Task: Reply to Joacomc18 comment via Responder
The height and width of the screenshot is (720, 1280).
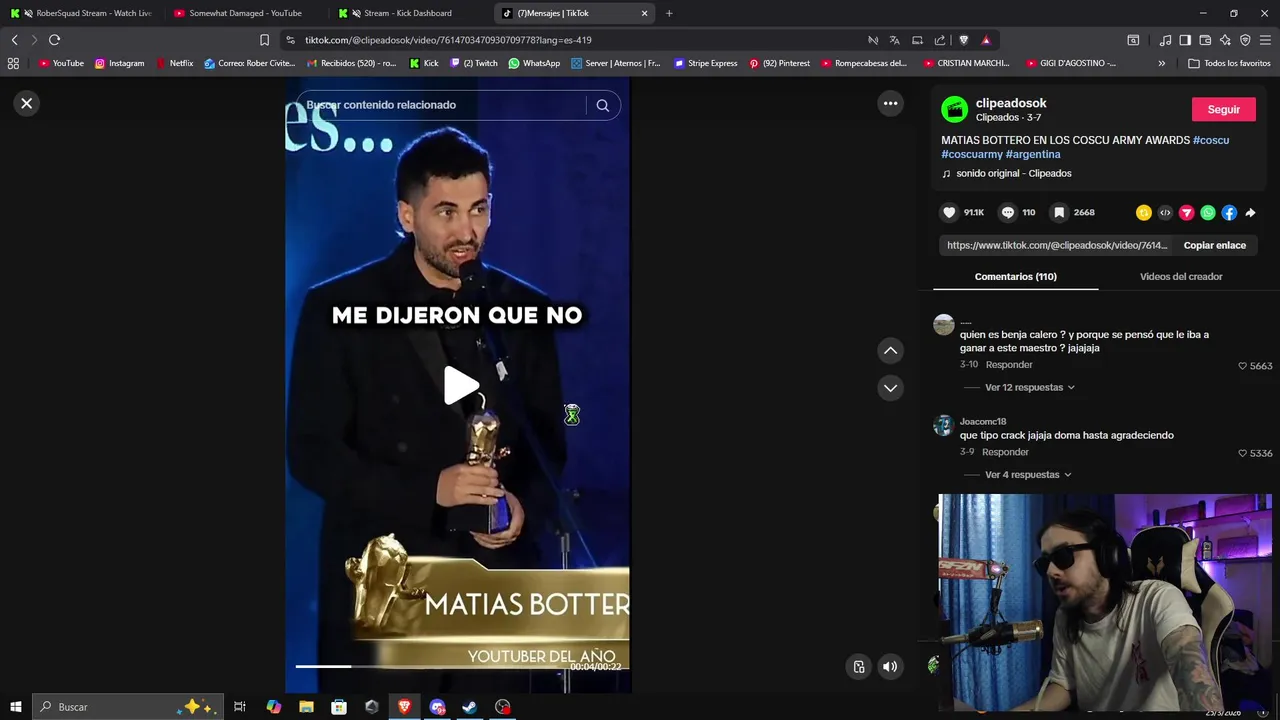Action: tap(1005, 452)
